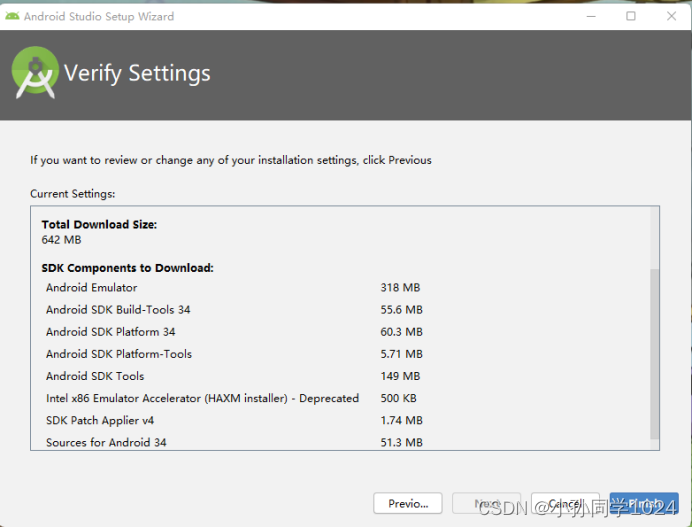The height and width of the screenshot is (527, 693).
Task: Click the disabled Next button
Action: (x=486, y=503)
